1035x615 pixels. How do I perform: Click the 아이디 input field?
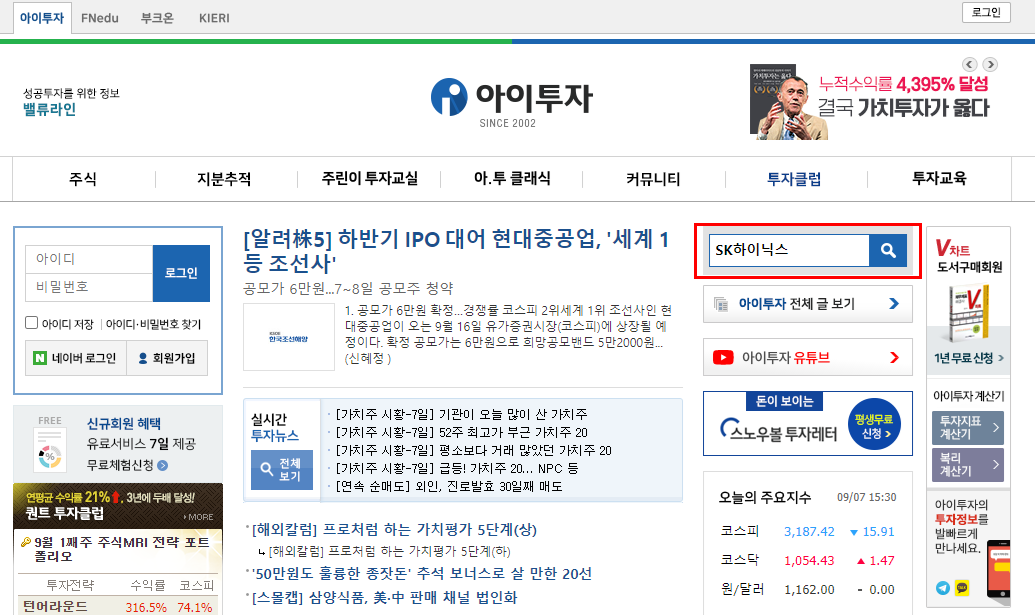(x=89, y=259)
